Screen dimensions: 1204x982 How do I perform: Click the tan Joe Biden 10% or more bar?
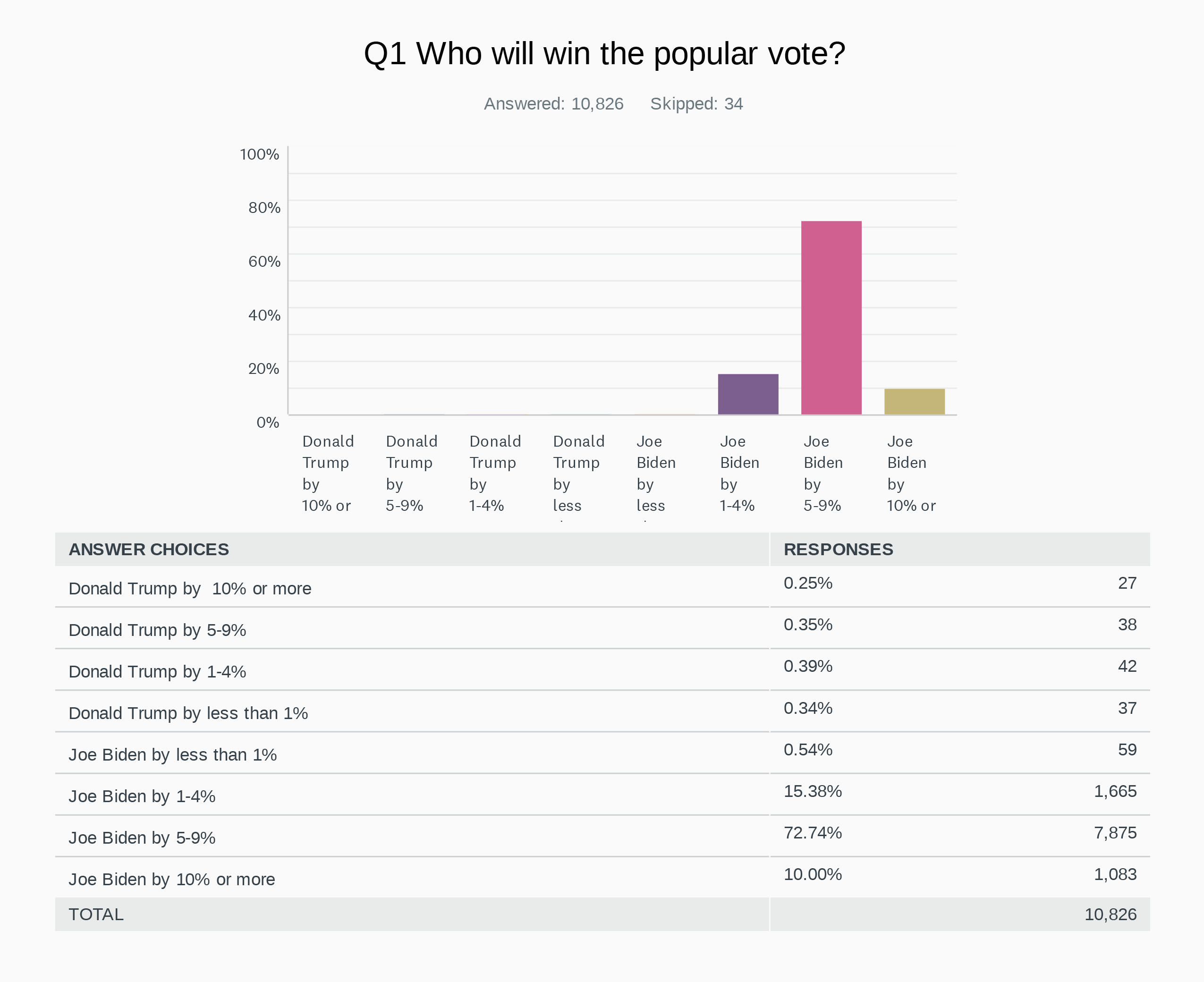[x=914, y=402]
